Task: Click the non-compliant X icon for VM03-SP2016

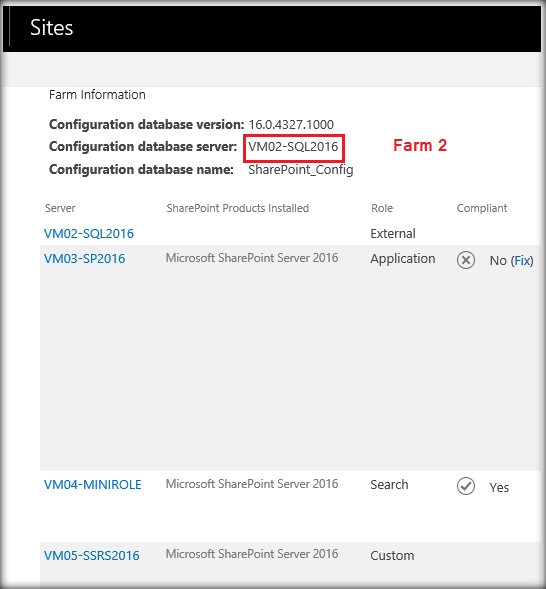Action: (466, 260)
